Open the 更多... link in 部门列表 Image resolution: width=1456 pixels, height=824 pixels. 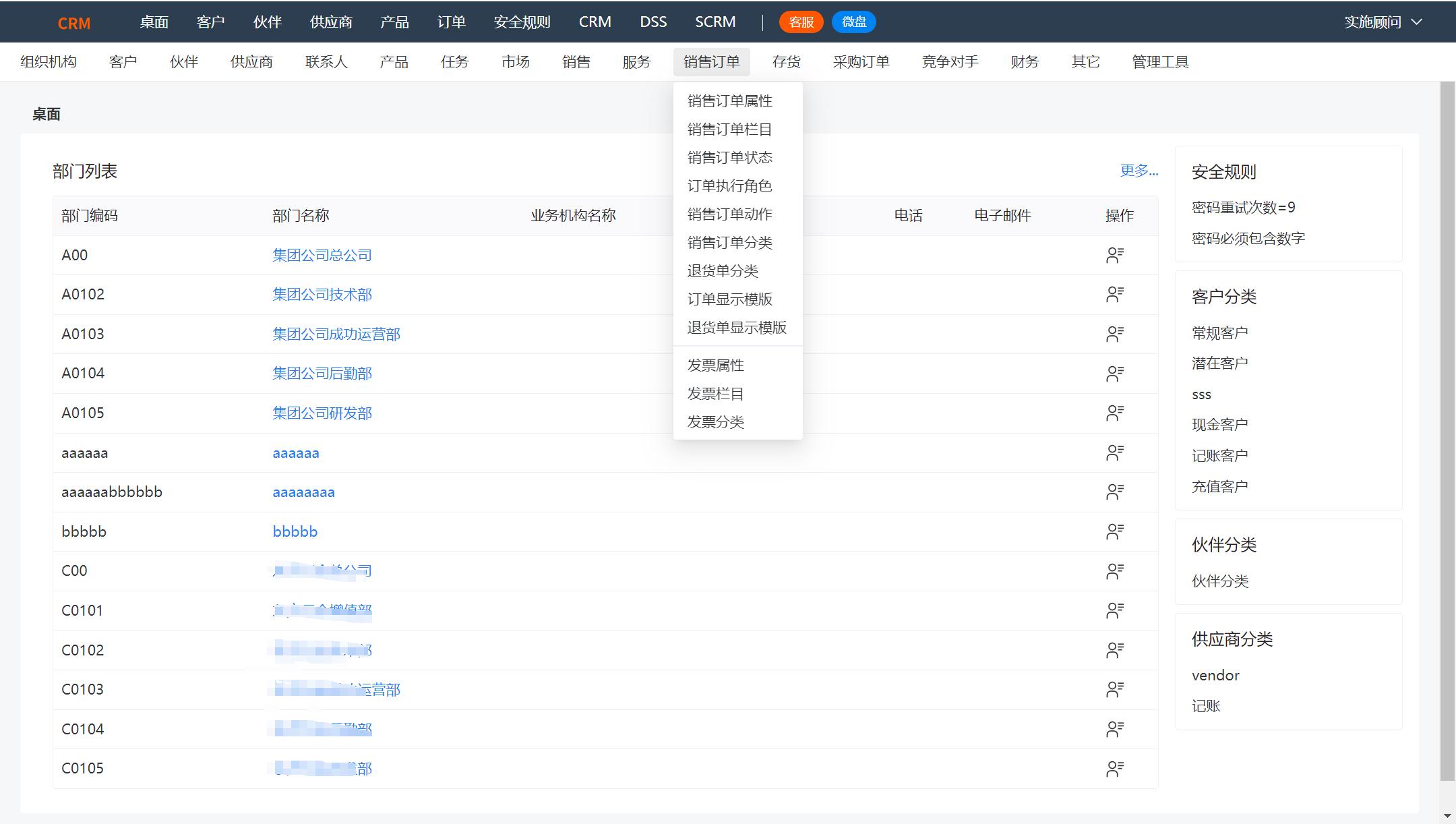point(1139,171)
